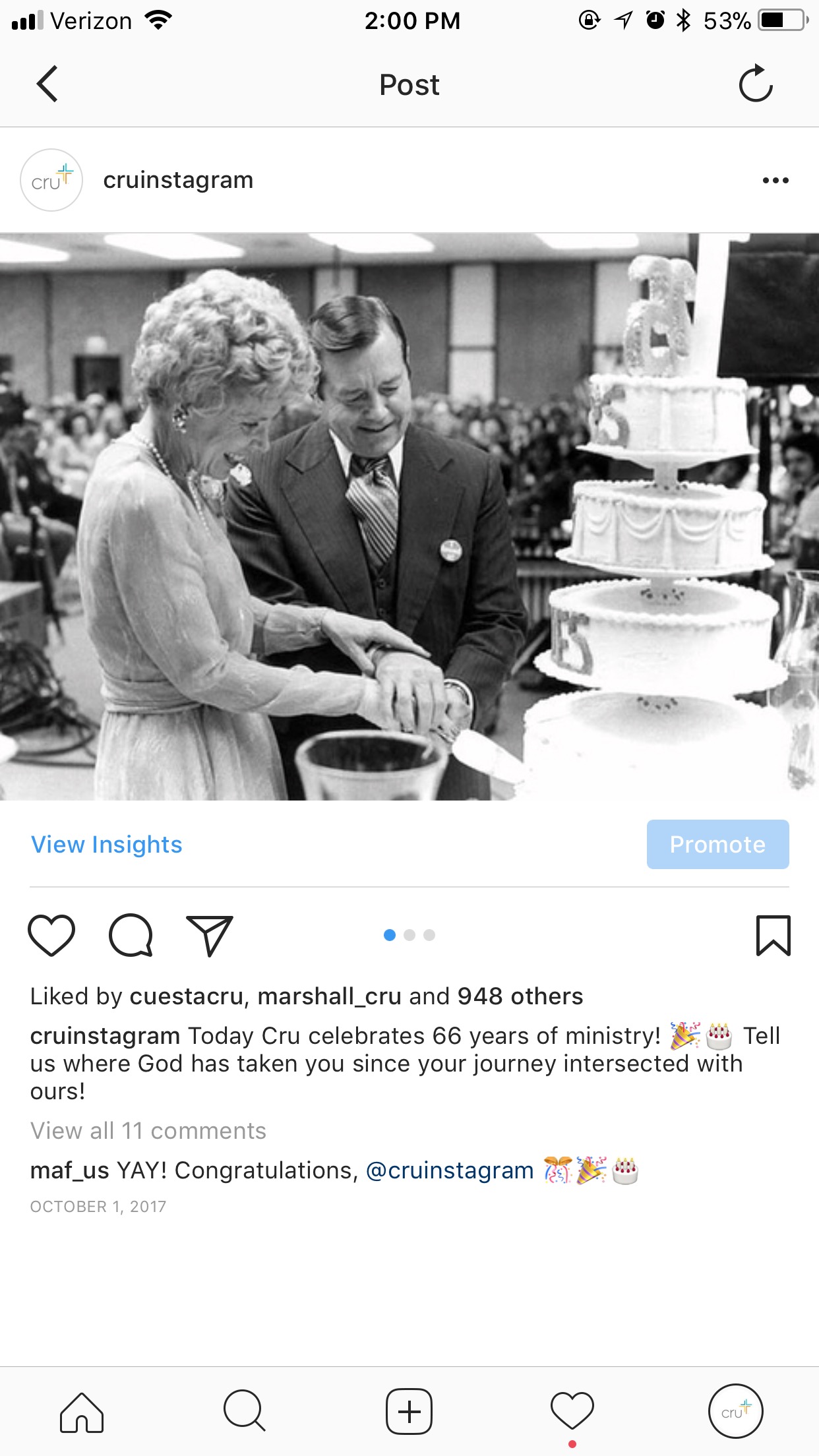The image size is (819, 1456).
Task: Go to the Home tab
Action: [82, 1412]
